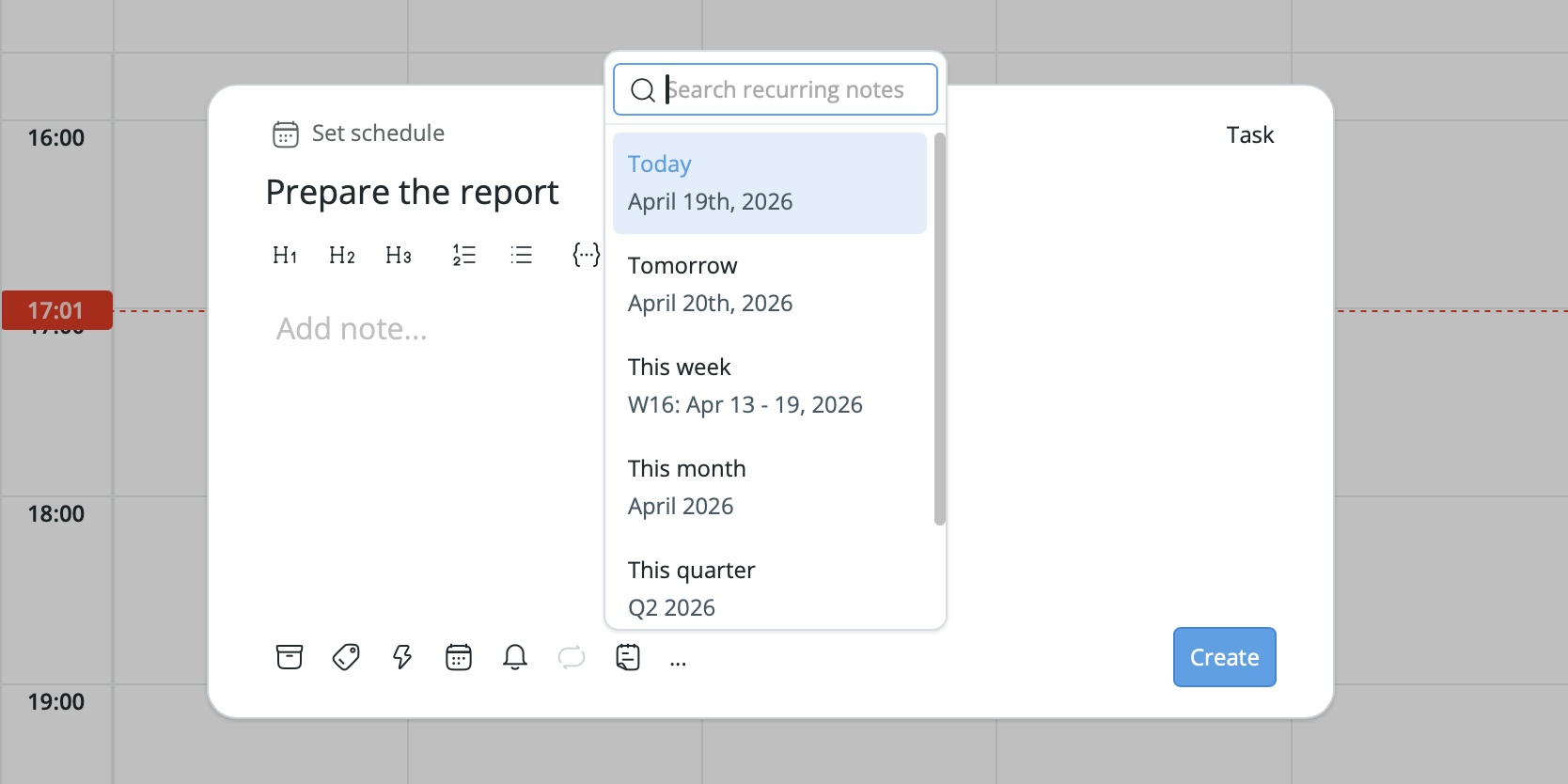Open the more options ellipsis
This screenshot has height=784, width=1568.
tap(678, 663)
